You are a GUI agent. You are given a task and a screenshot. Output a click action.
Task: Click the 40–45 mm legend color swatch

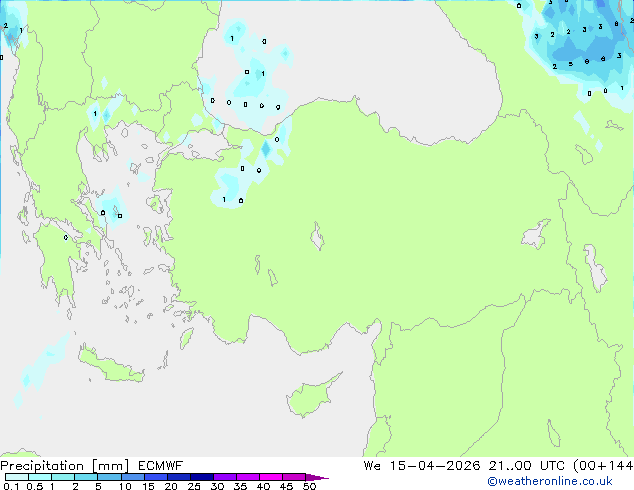pos(271,477)
